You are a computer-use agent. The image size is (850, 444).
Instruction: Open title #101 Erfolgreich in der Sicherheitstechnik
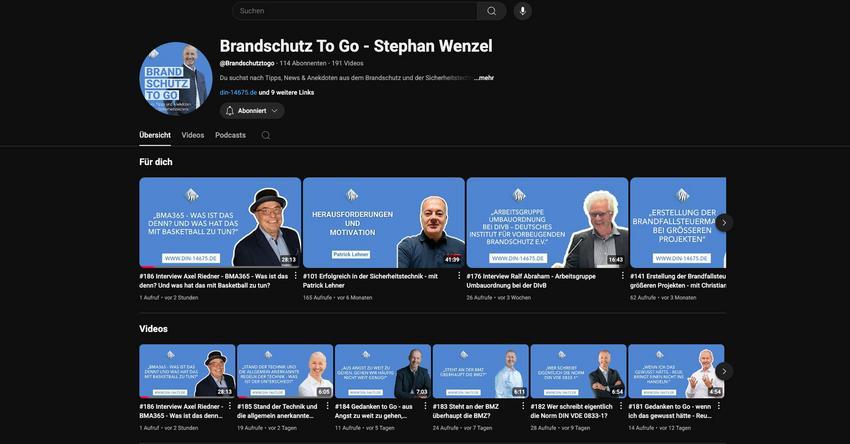click(371, 281)
